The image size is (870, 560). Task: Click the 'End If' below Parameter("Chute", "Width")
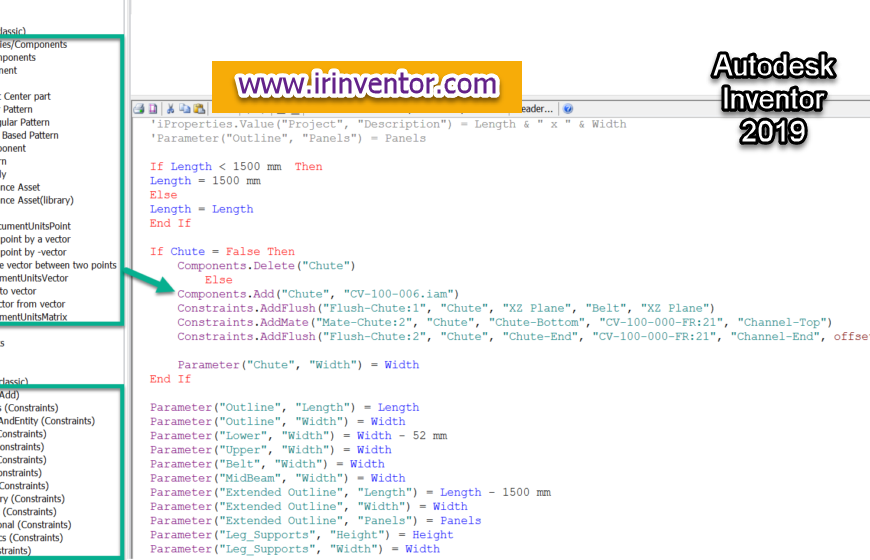point(170,380)
